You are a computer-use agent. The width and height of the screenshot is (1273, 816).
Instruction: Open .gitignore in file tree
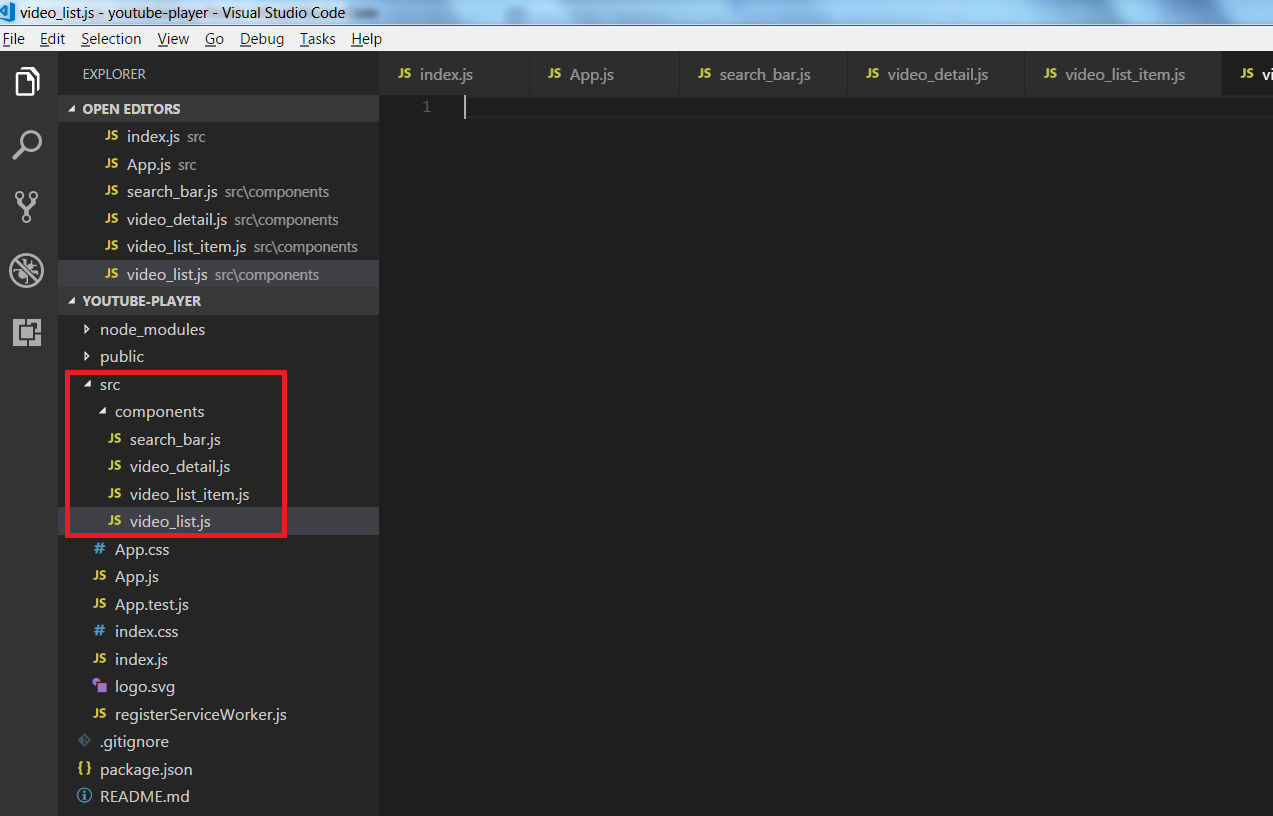pyautogui.click(x=218, y=741)
